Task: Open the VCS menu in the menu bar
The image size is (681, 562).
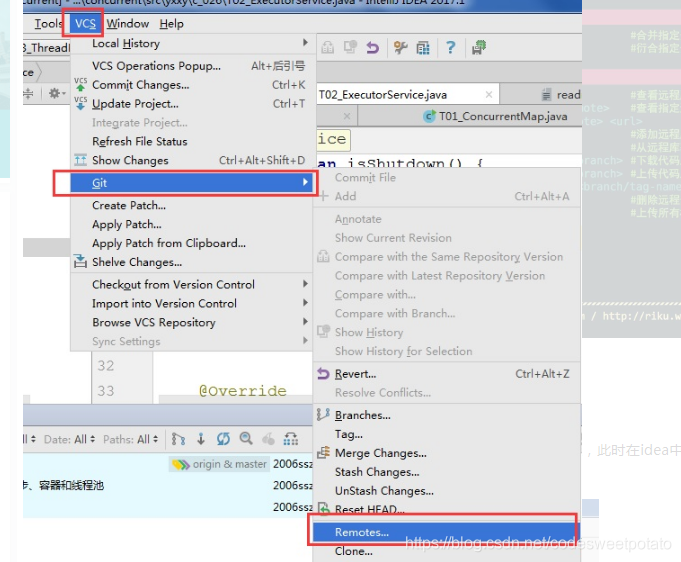Action: [85, 23]
